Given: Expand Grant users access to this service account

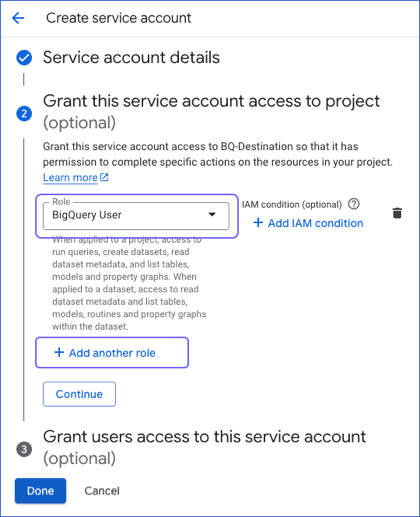Looking at the screenshot, I should click(x=204, y=447).
